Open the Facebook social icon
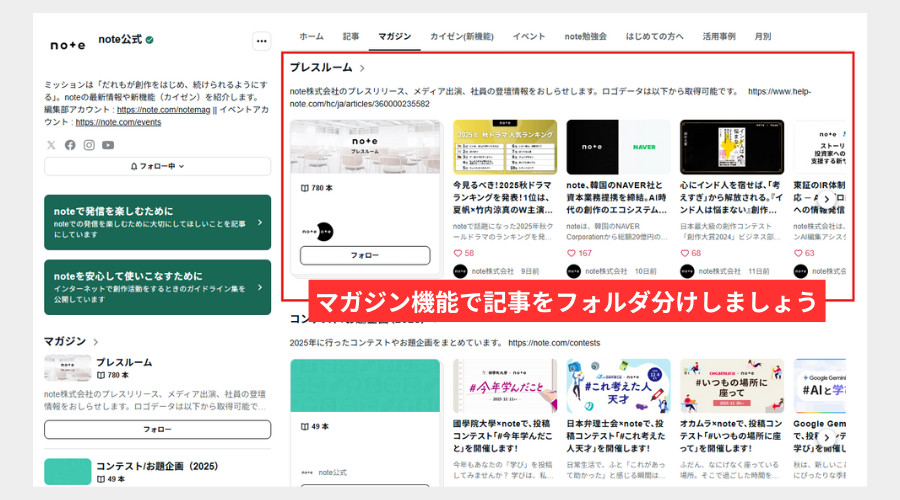The height and width of the screenshot is (500, 900). click(x=70, y=145)
